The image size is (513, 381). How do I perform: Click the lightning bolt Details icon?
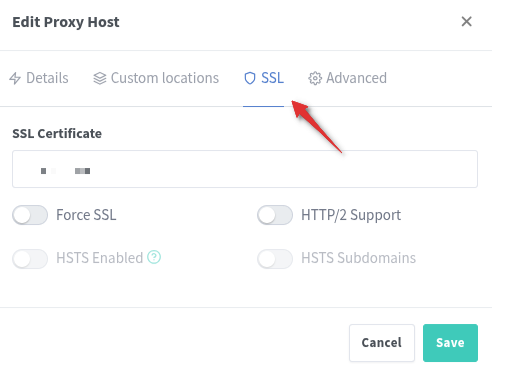pyautogui.click(x=15, y=78)
